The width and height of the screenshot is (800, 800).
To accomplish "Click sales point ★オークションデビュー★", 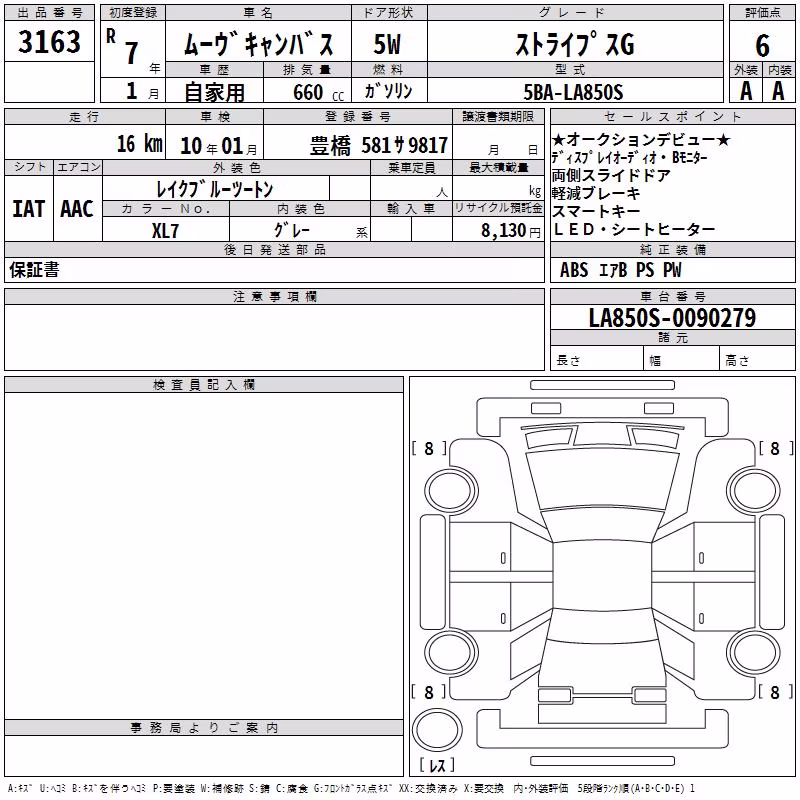I will click(x=641, y=139).
